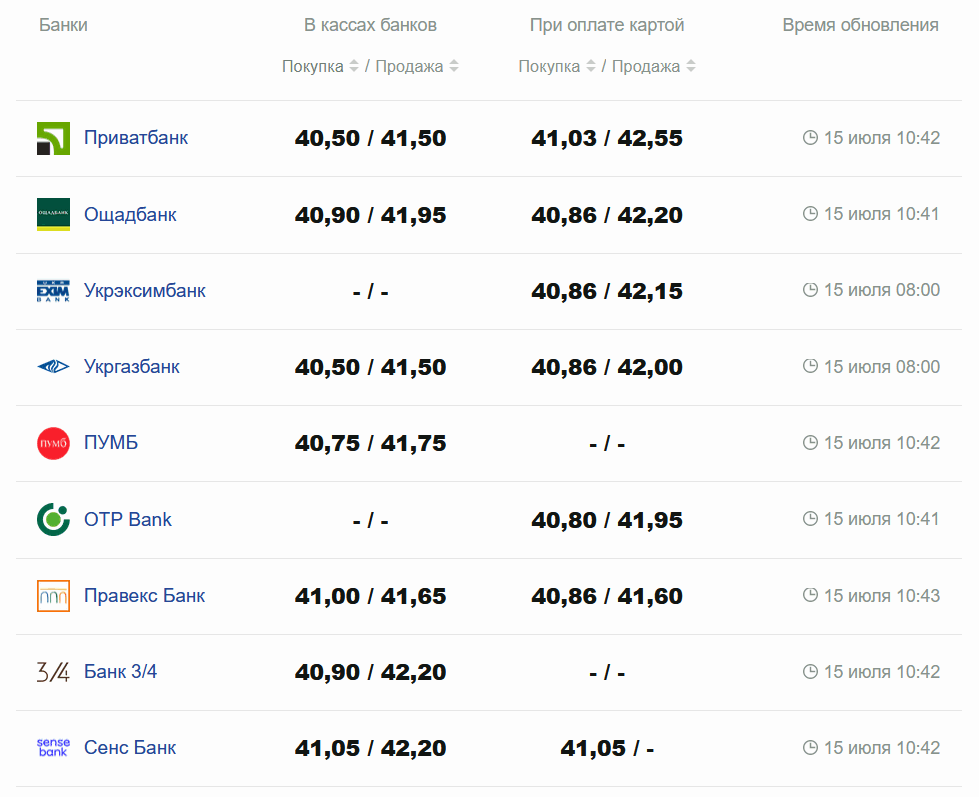Click the Укргазбанк logo icon
The height and width of the screenshot is (797, 979).
point(53,367)
